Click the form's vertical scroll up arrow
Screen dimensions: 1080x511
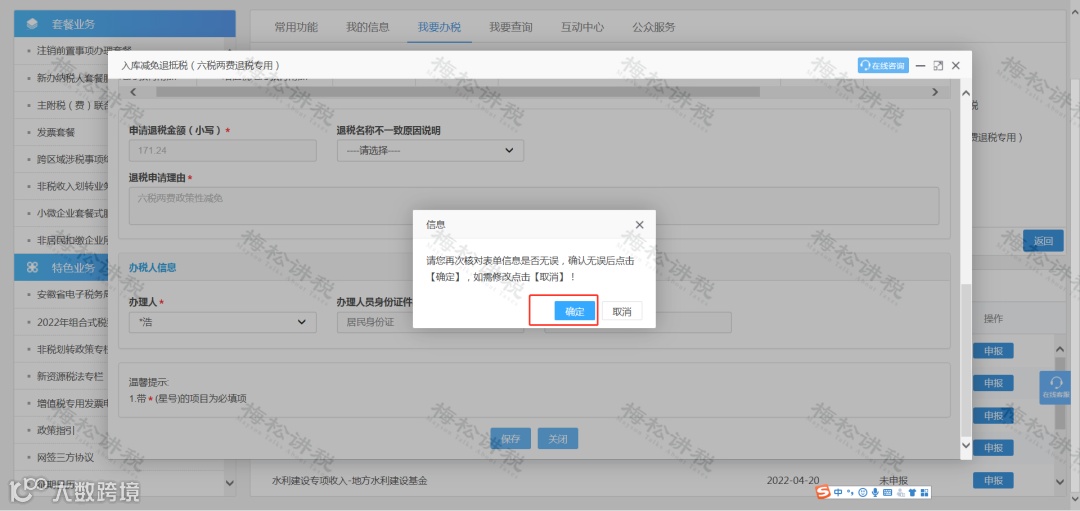(966, 93)
